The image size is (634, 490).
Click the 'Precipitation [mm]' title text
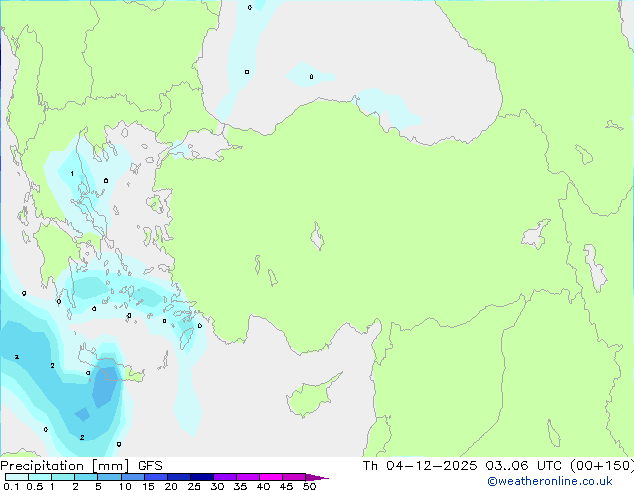coord(65,466)
